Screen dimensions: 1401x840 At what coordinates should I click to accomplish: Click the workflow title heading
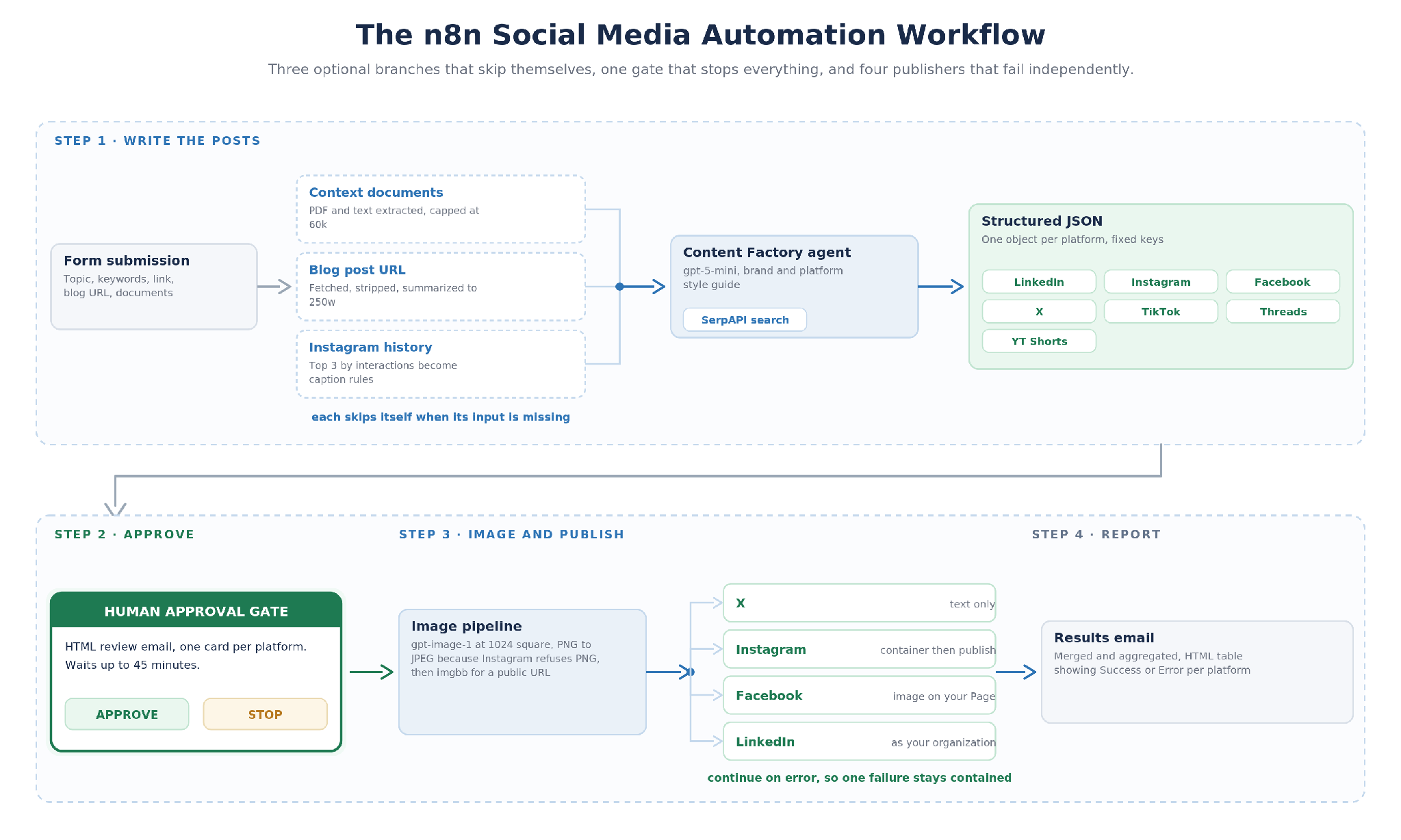click(700, 35)
